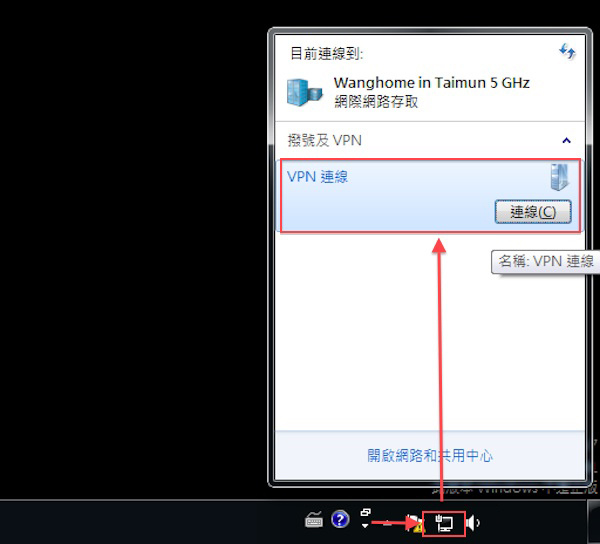Click the 連線(C) connect button
Image resolution: width=600 pixels, height=544 pixels.
click(x=533, y=212)
